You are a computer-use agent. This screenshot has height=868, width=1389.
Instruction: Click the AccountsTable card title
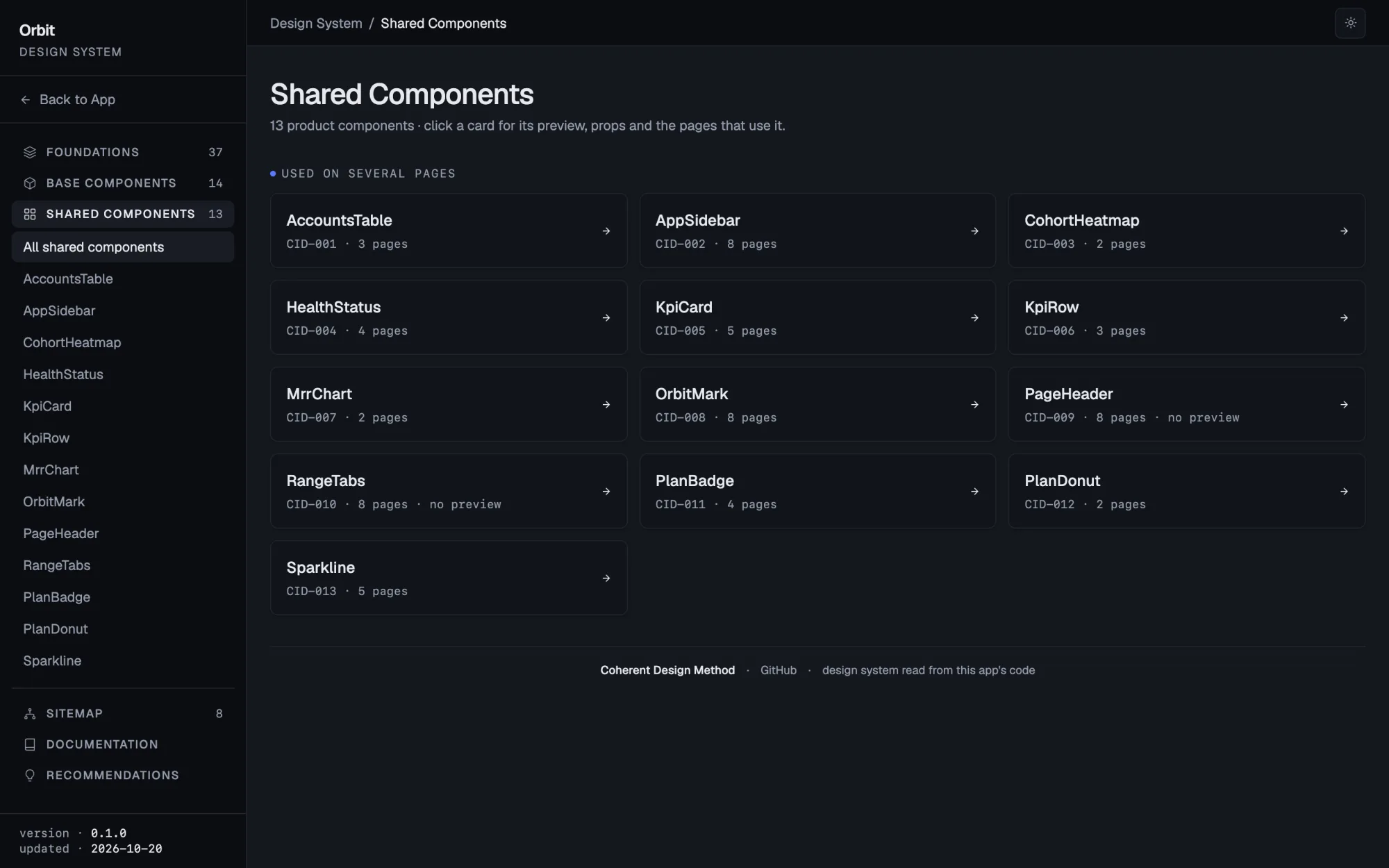coord(339,221)
